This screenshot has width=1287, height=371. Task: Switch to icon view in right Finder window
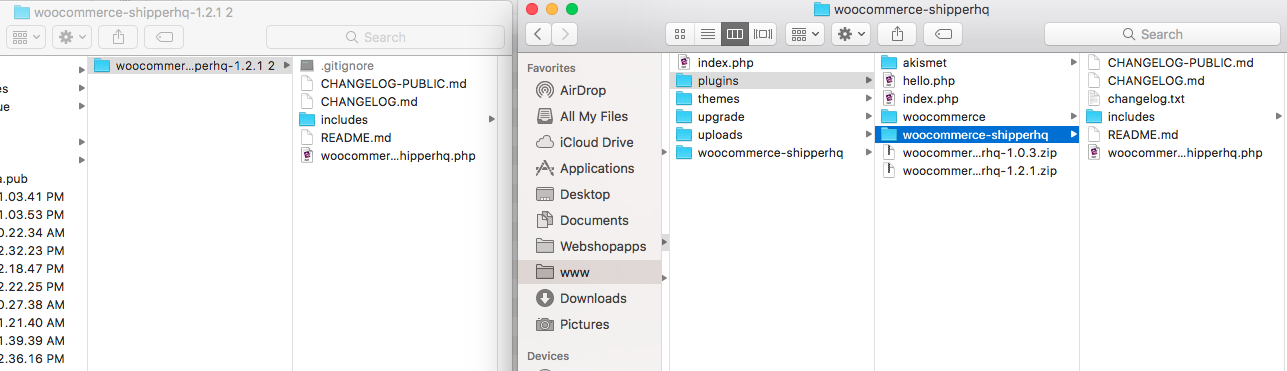pyautogui.click(x=680, y=34)
